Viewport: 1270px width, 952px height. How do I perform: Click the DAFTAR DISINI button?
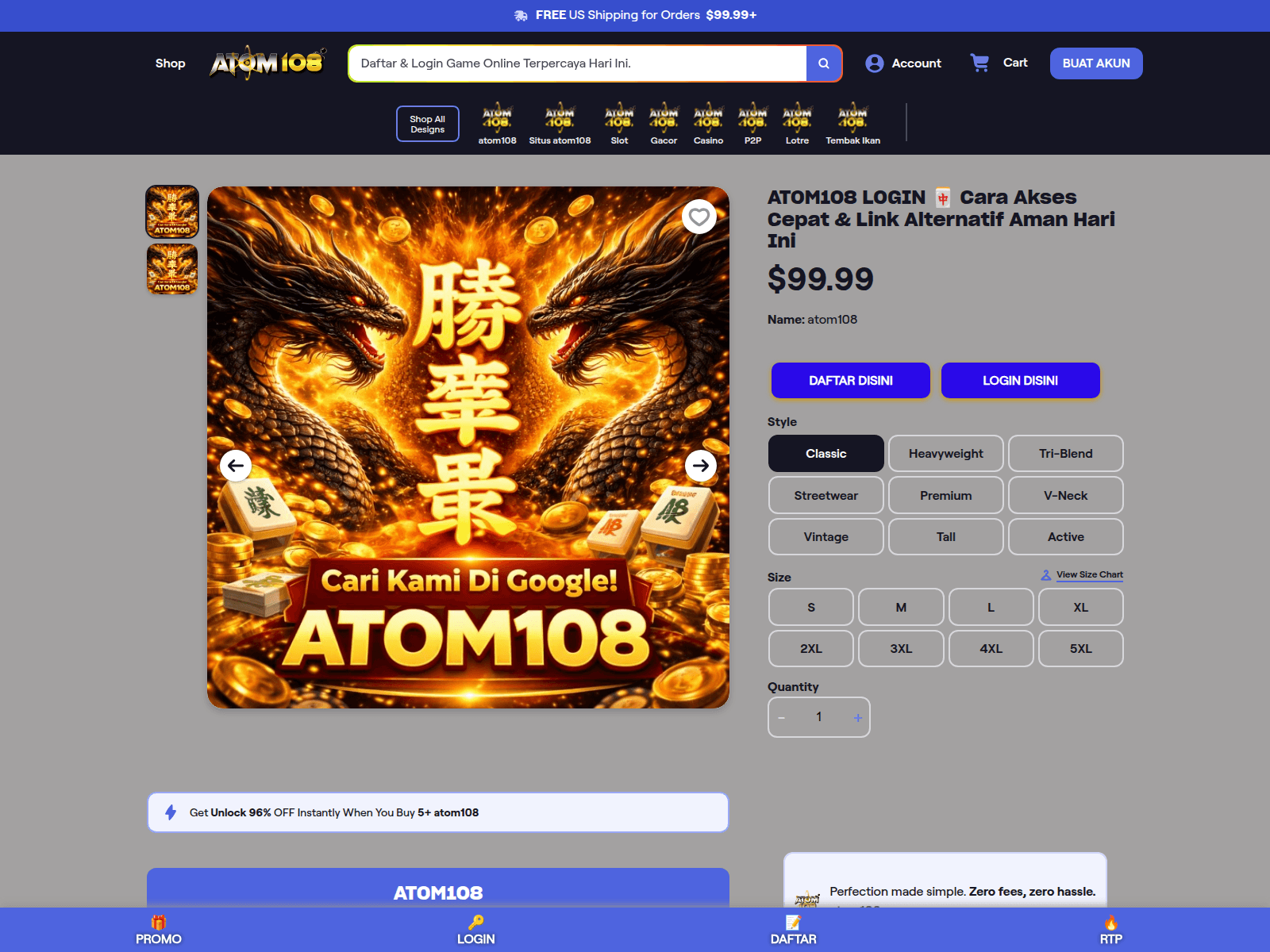pos(851,381)
